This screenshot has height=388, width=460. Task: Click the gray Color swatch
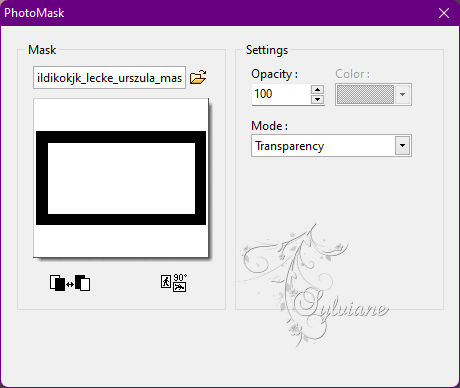coord(365,95)
